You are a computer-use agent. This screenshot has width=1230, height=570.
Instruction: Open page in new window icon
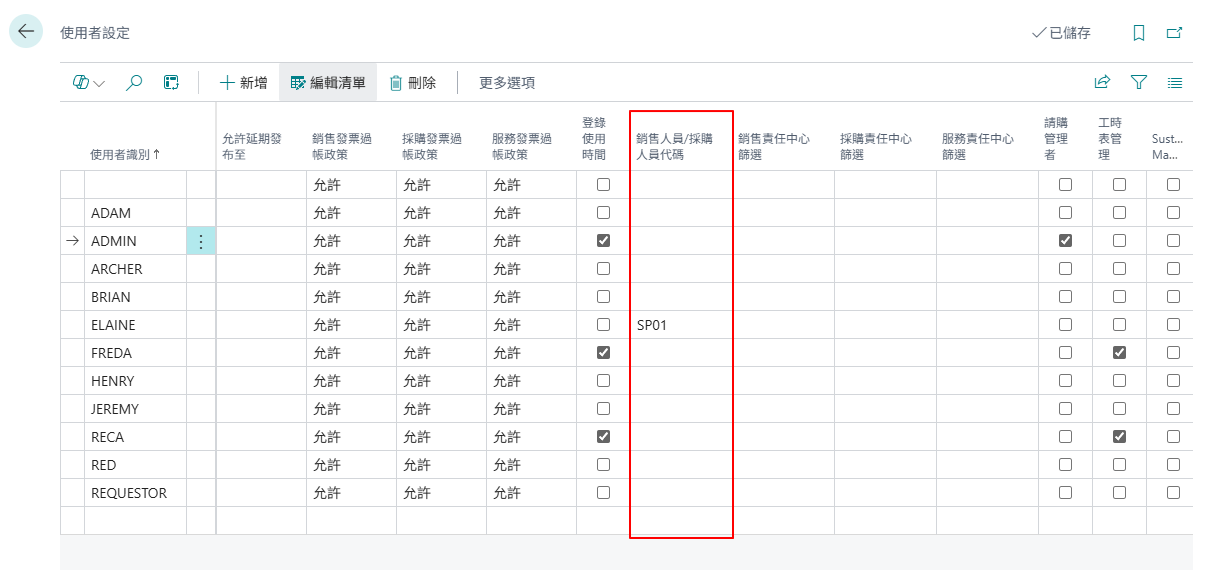[x=1175, y=33]
